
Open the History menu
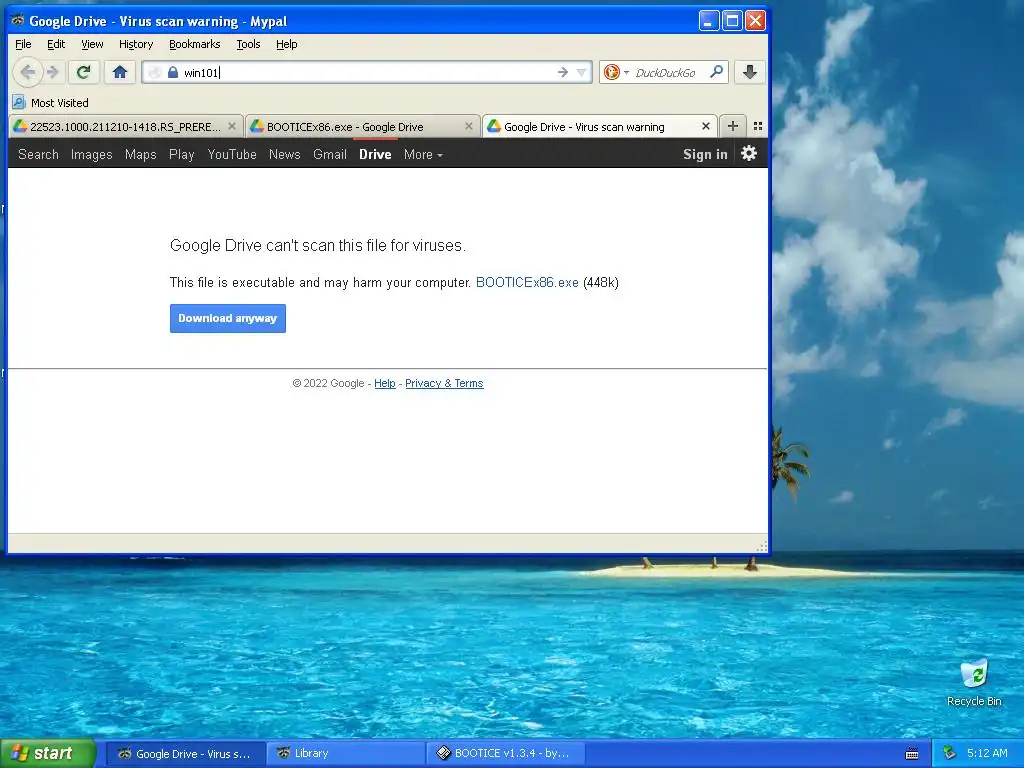(x=136, y=44)
